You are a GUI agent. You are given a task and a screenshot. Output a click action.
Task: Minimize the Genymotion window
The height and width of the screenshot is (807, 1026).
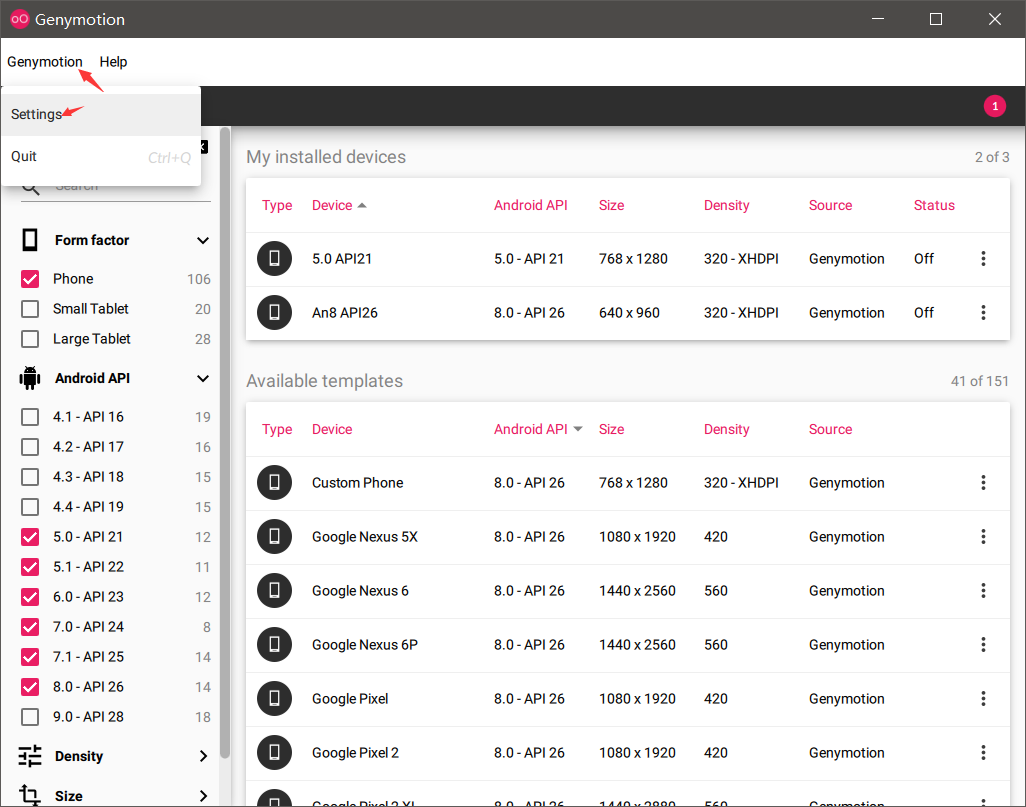(x=877, y=19)
